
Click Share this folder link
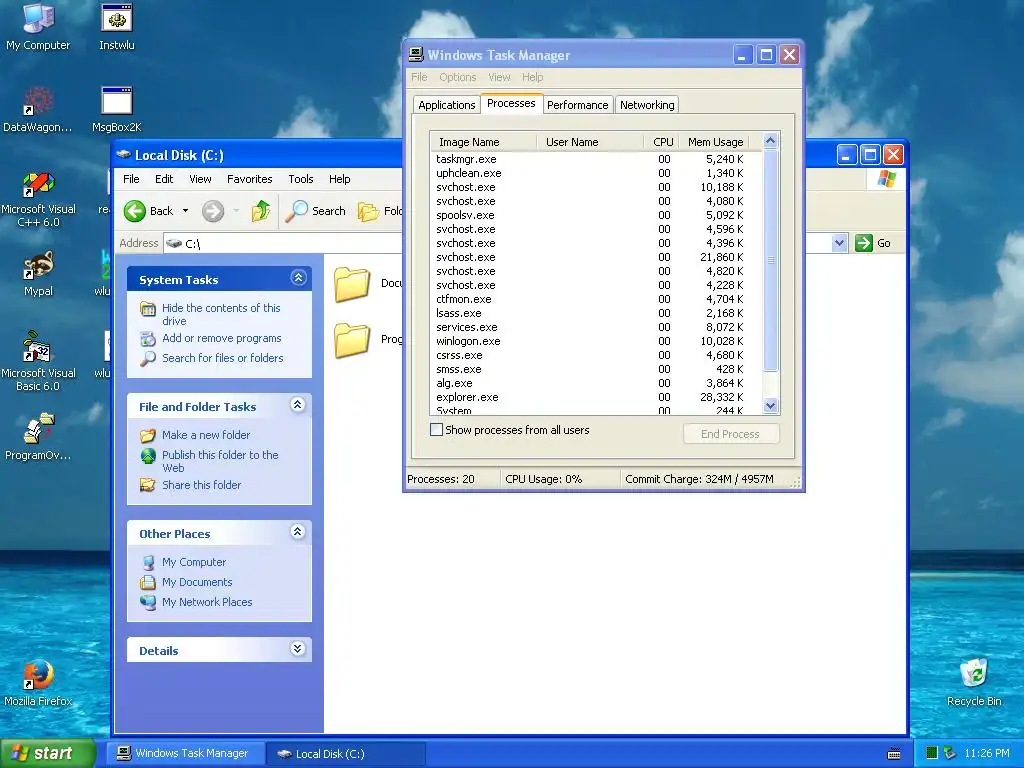tap(201, 485)
